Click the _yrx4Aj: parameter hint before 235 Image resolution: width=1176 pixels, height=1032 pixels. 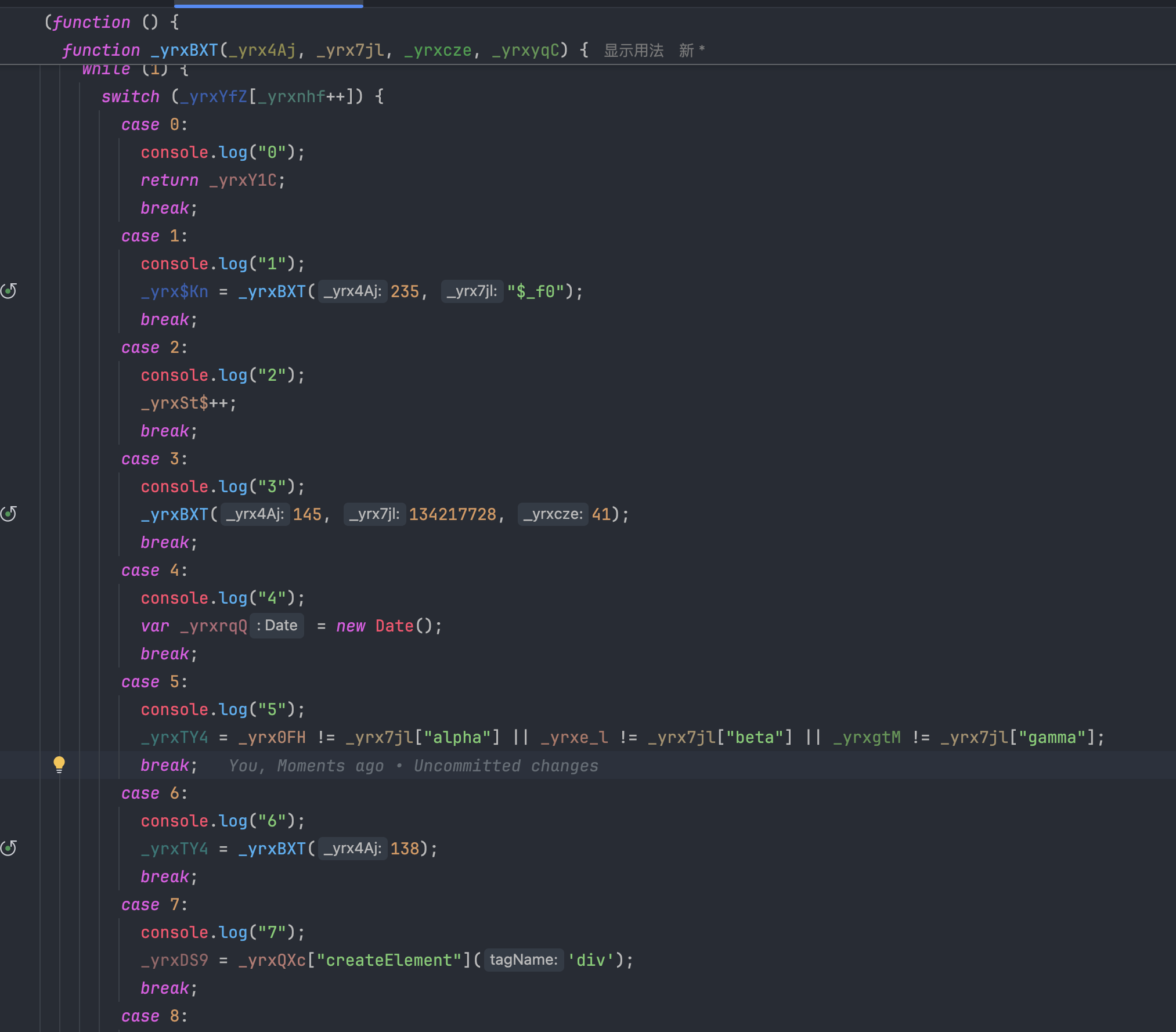[x=352, y=291]
